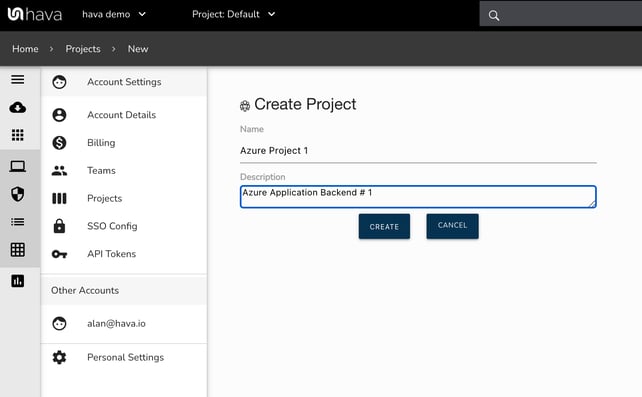This screenshot has height=397, width=642.
Task: Open Account Details menu item
Action: point(124,115)
